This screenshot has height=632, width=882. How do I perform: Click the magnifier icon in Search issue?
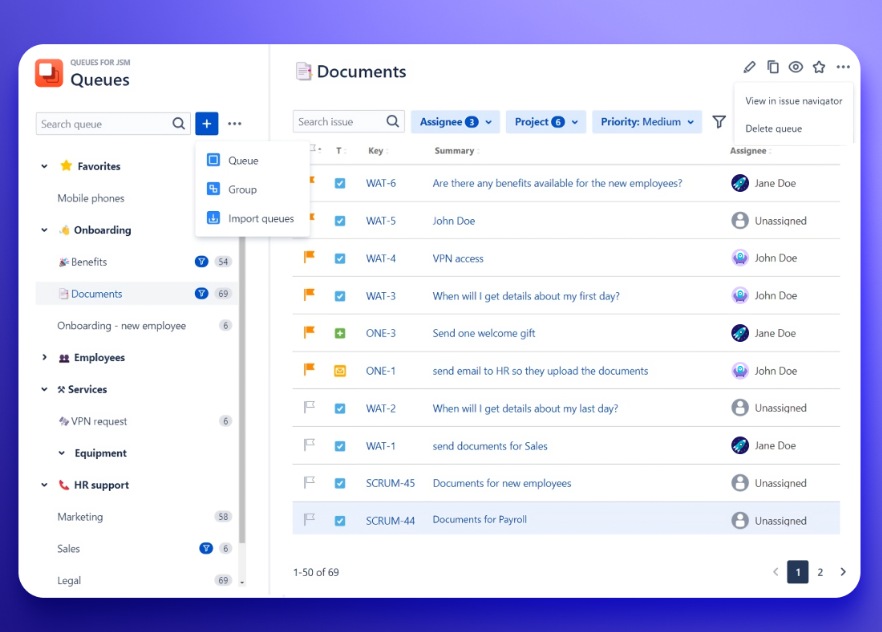coord(394,121)
